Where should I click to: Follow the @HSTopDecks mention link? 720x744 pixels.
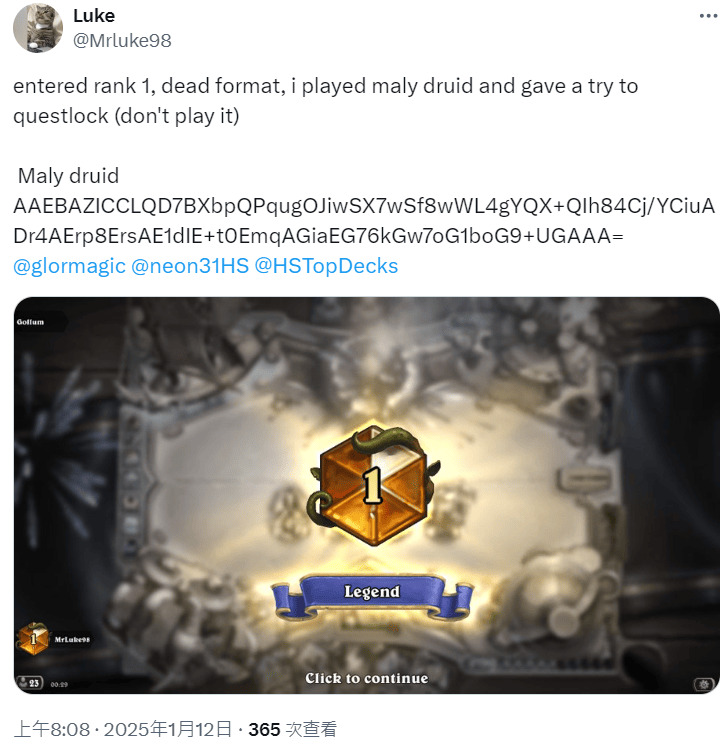[326, 266]
